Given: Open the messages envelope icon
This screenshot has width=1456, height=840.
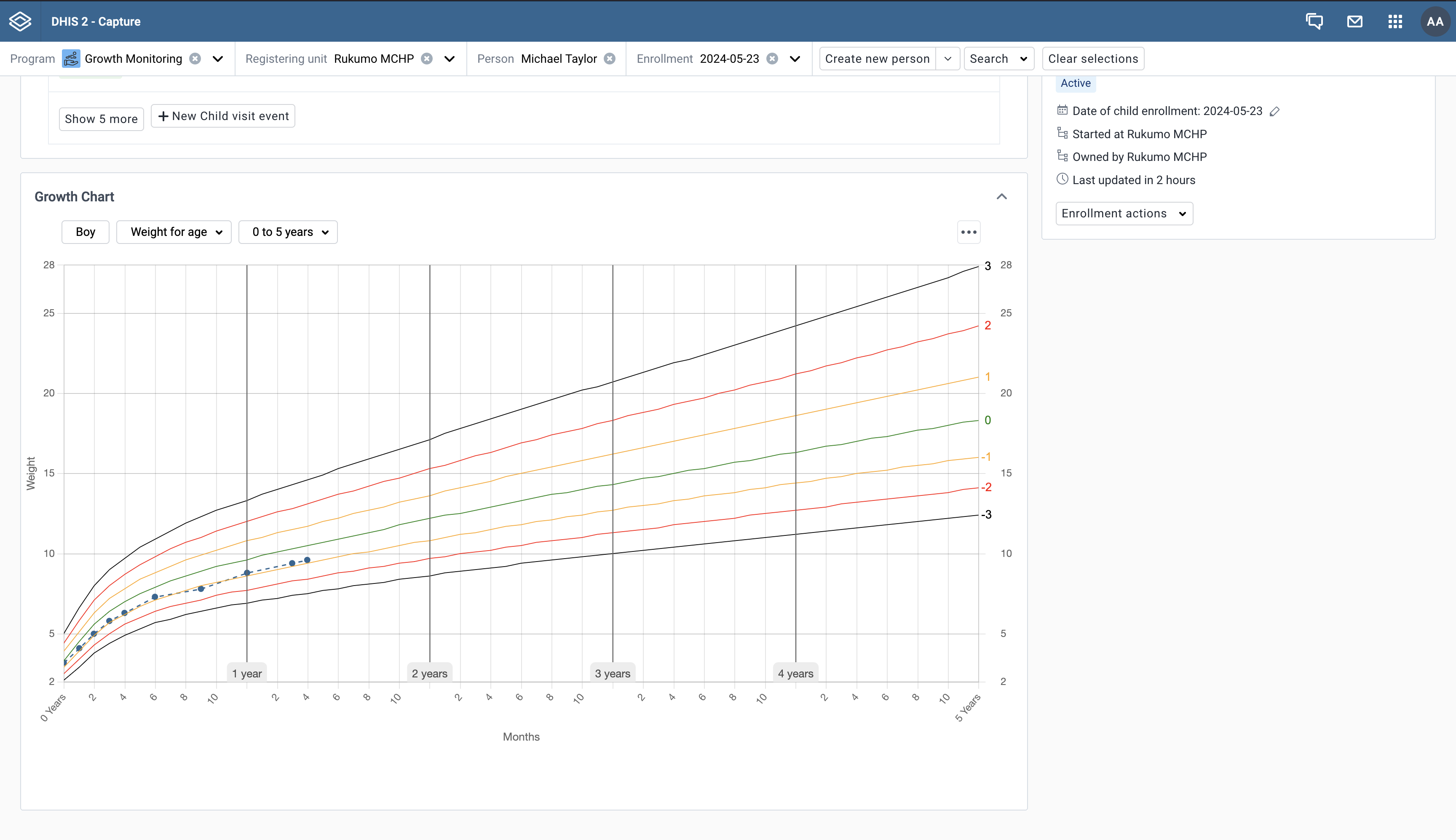Looking at the screenshot, I should (x=1354, y=21).
